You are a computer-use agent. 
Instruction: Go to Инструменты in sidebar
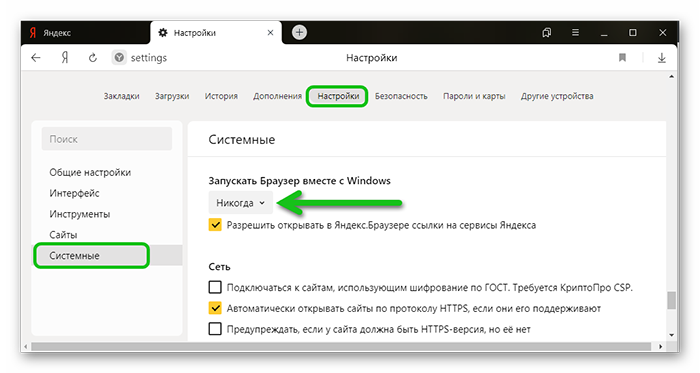click(x=79, y=214)
